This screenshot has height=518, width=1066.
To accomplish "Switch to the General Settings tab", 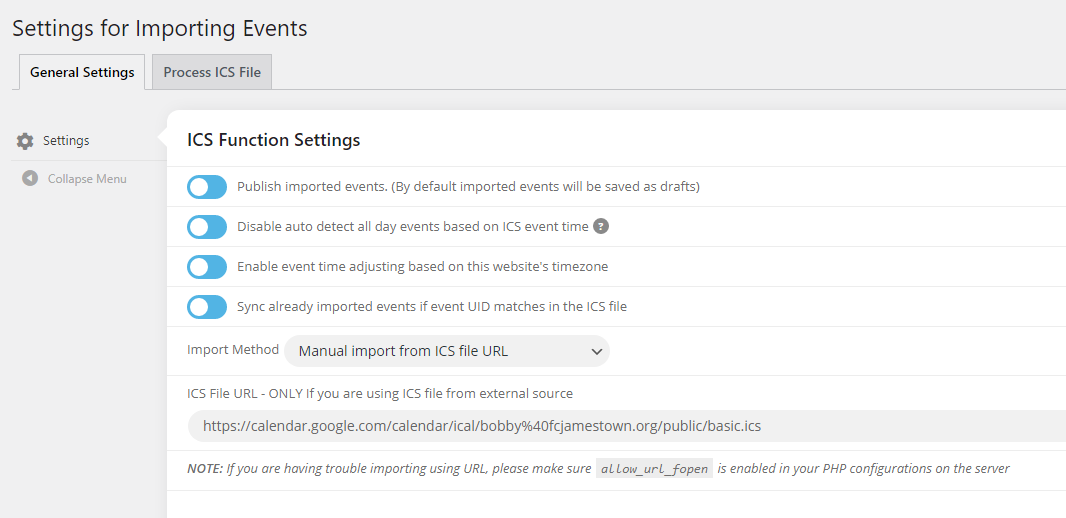I will pos(82,72).
